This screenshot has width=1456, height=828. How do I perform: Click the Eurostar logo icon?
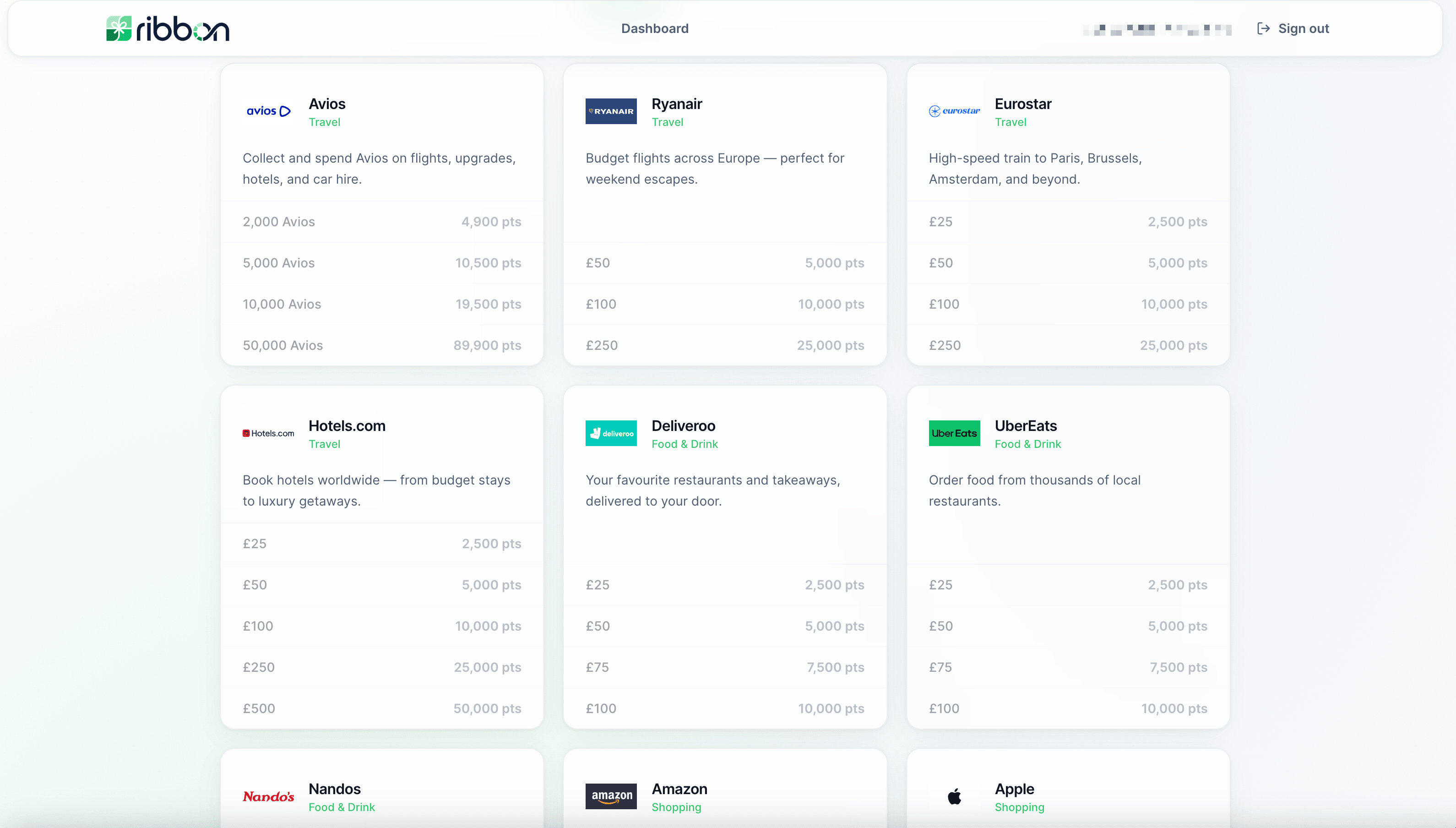click(x=954, y=111)
